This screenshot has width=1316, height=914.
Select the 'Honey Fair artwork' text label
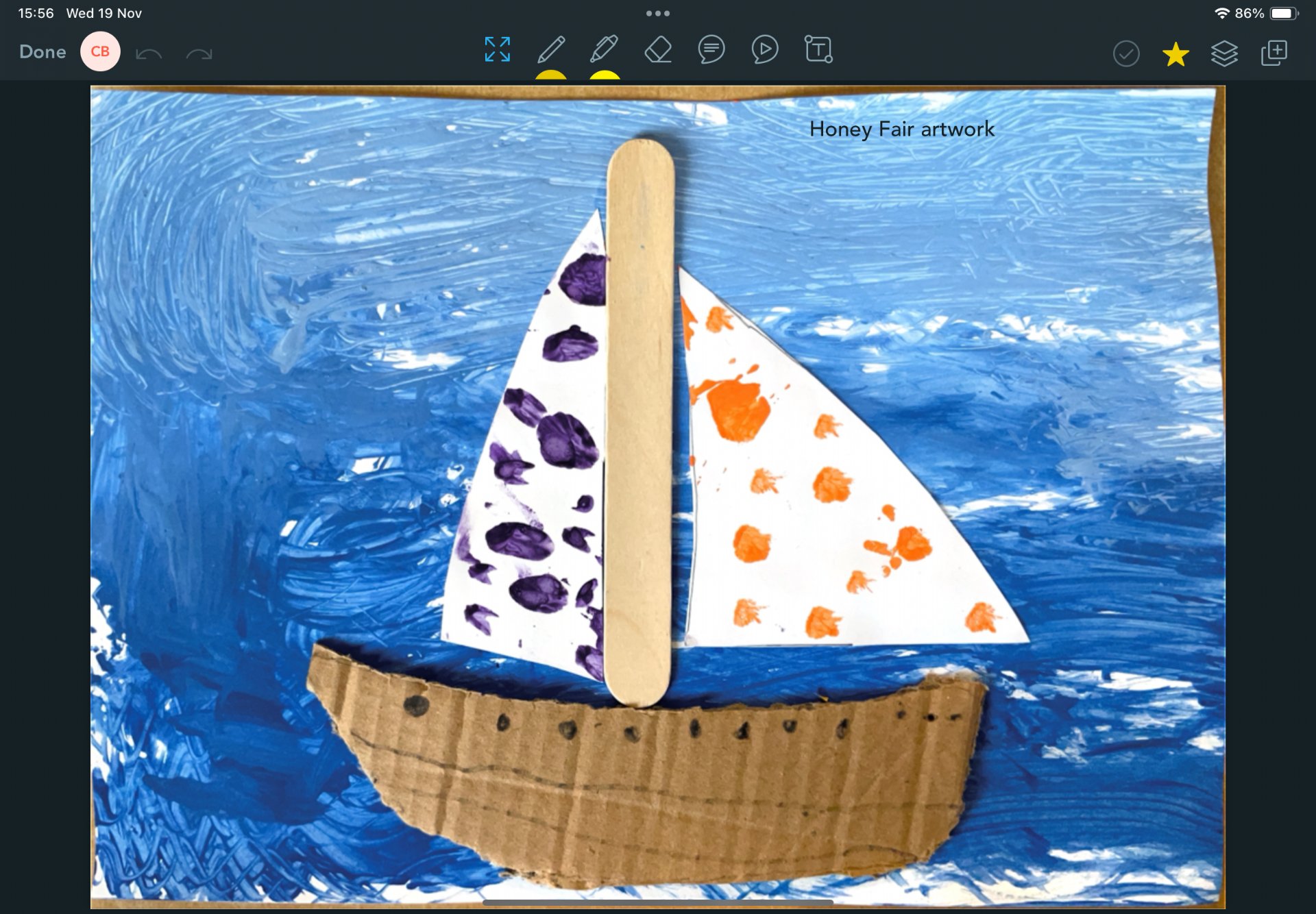(901, 129)
